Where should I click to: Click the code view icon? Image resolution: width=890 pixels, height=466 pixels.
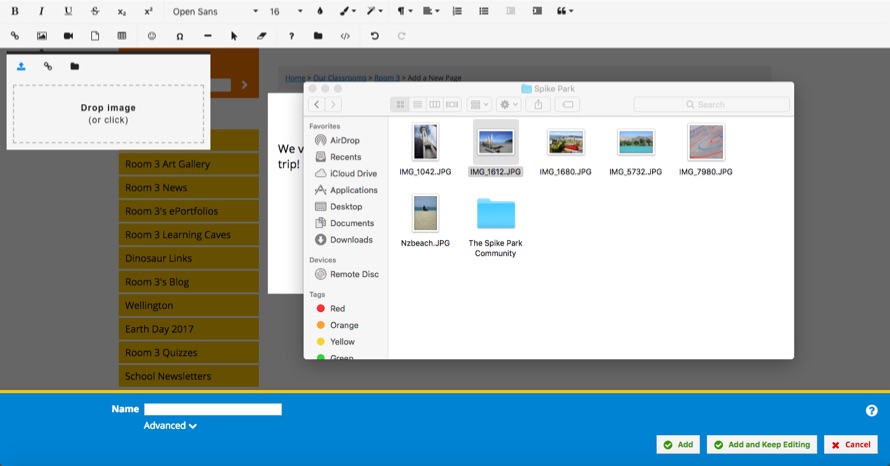pyautogui.click(x=345, y=36)
